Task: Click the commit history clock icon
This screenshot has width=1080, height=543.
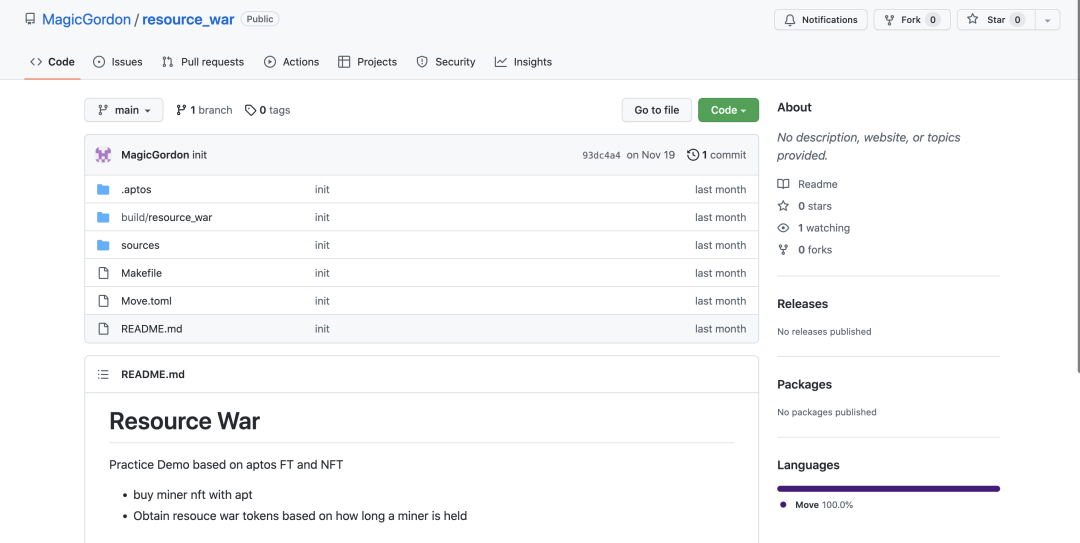Action: tap(693, 155)
